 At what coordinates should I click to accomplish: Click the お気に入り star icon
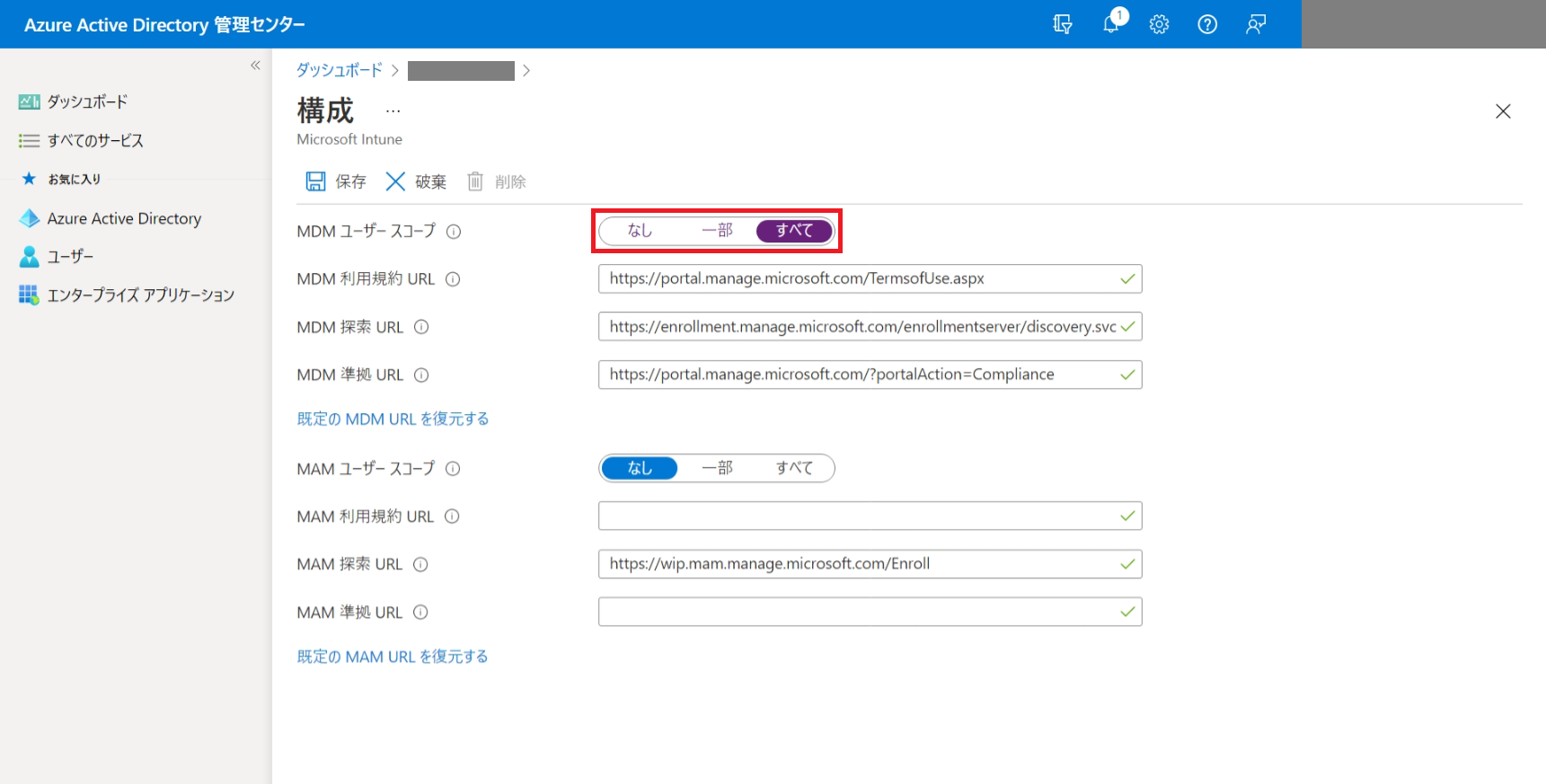point(29,179)
